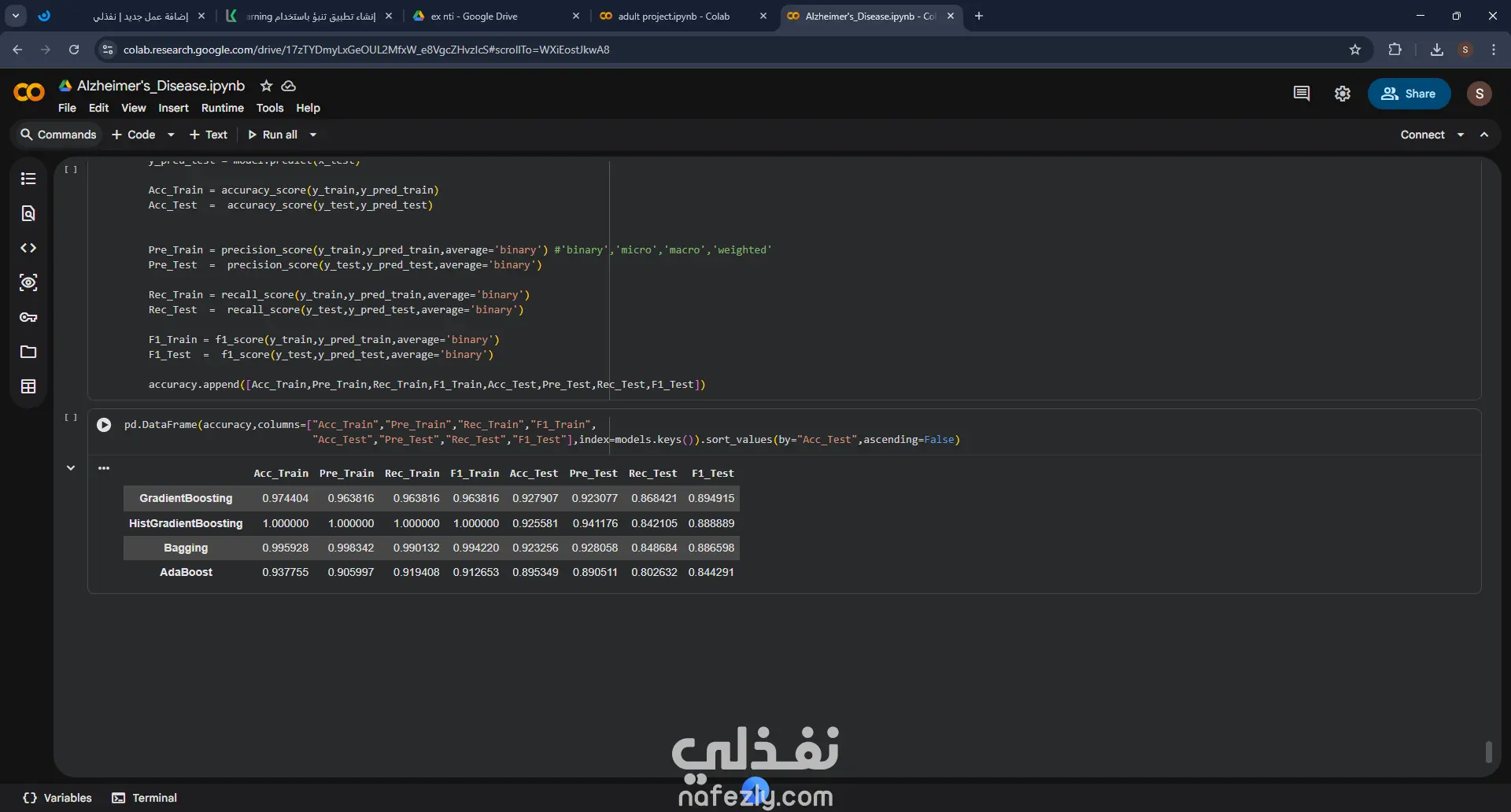Viewport: 1511px width, 812px height.
Task: Close the adult project.ipynb tab
Action: [763, 16]
